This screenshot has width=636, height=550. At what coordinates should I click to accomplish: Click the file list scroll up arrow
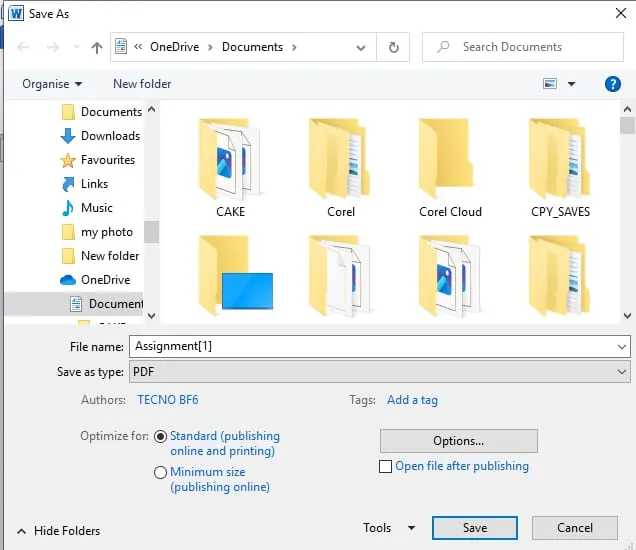627,109
